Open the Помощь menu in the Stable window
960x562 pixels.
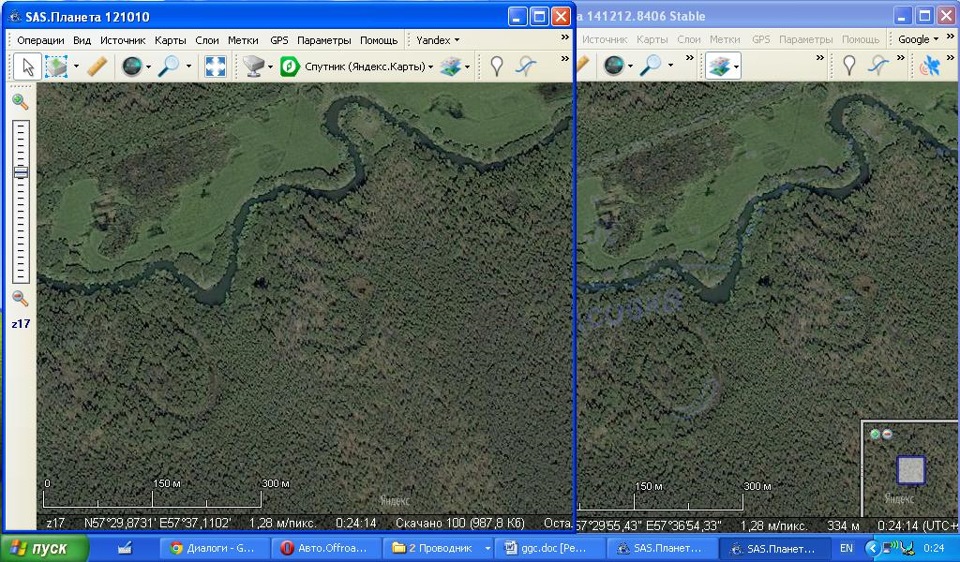861,39
